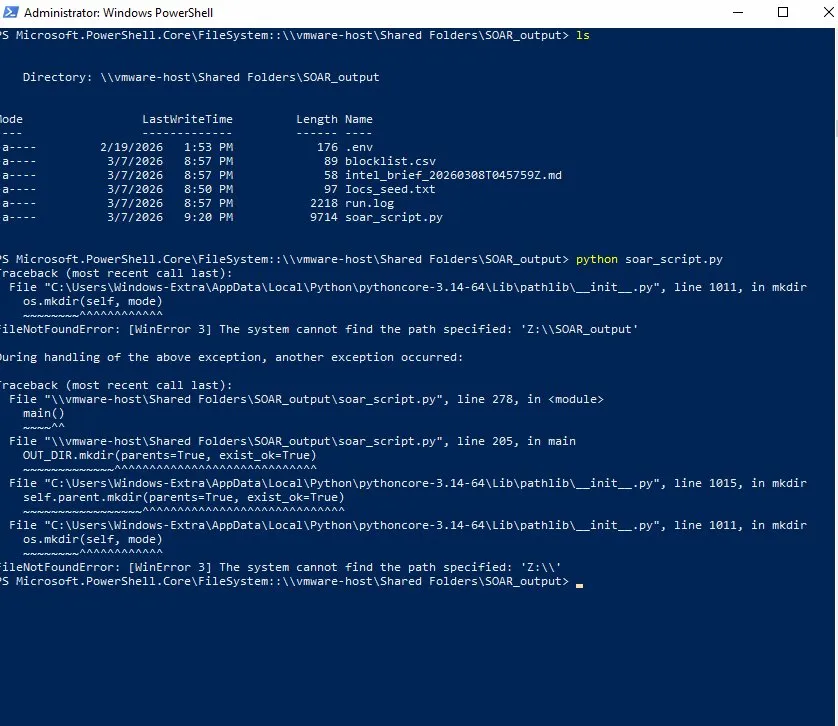Click 'intel_brief_20260308T045759Z.md' file name
838x726 pixels.
453,175
